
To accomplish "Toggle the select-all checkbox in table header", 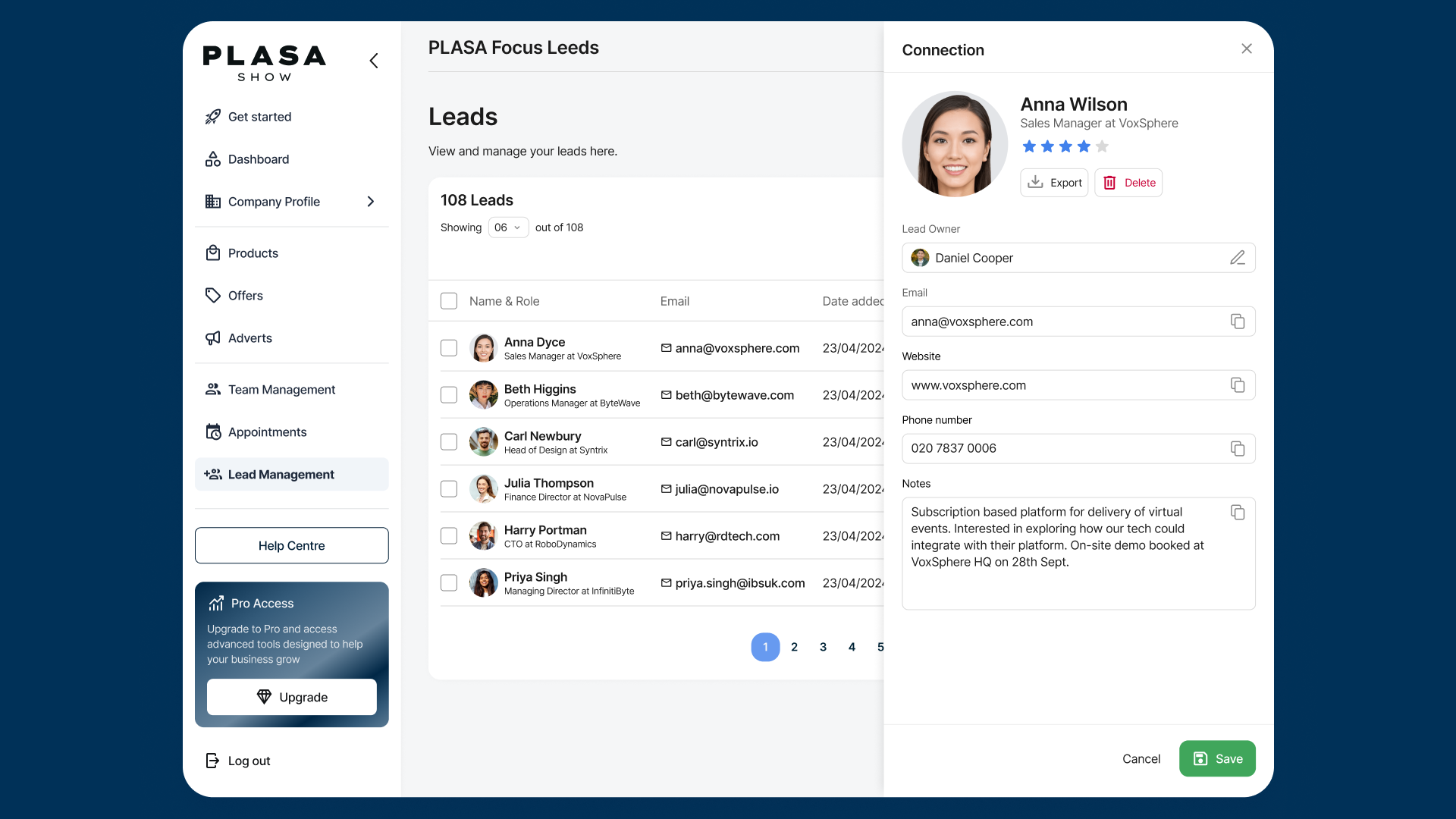I will [x=449, y=301].
